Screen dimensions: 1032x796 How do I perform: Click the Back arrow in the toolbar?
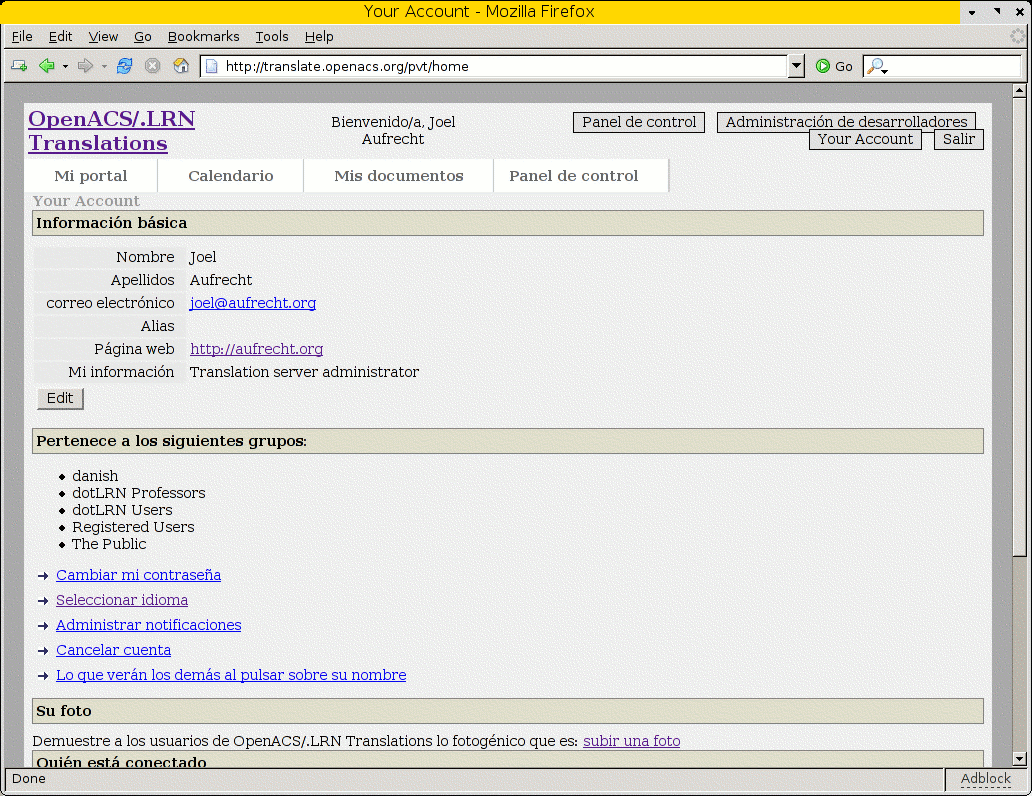[46, 66]
